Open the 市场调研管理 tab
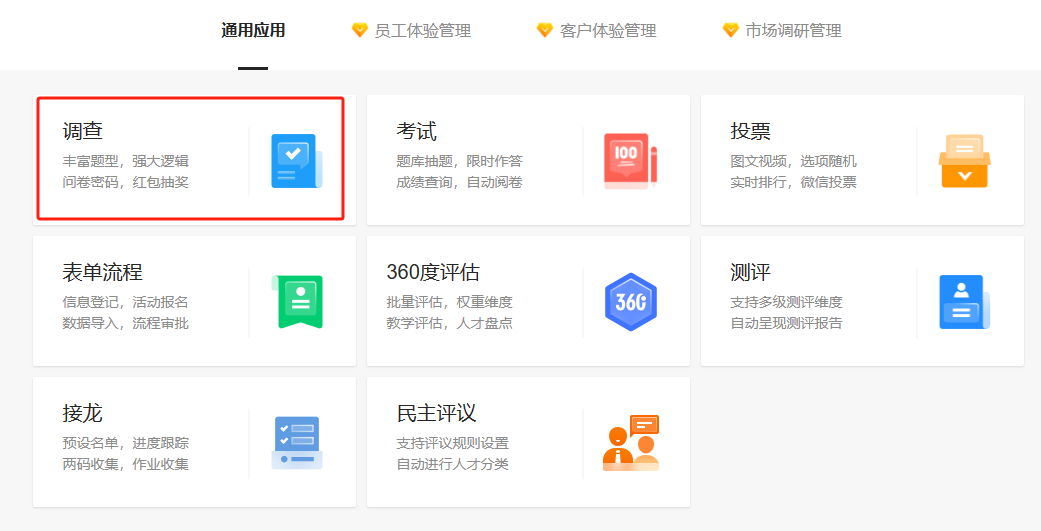1041x531 pixels. click(793, 31)
